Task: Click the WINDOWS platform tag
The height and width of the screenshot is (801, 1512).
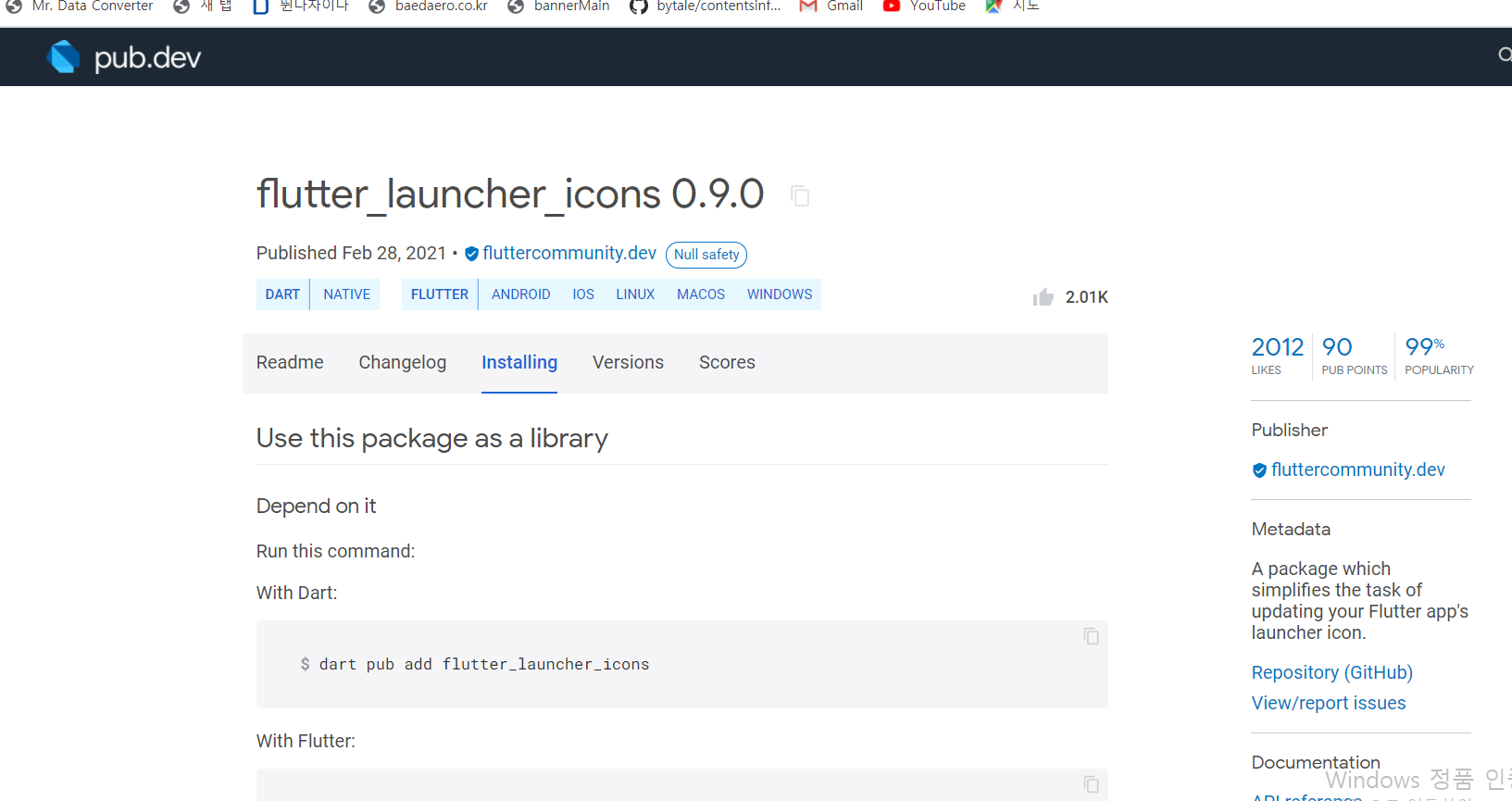Action: (x=780, y=294)
